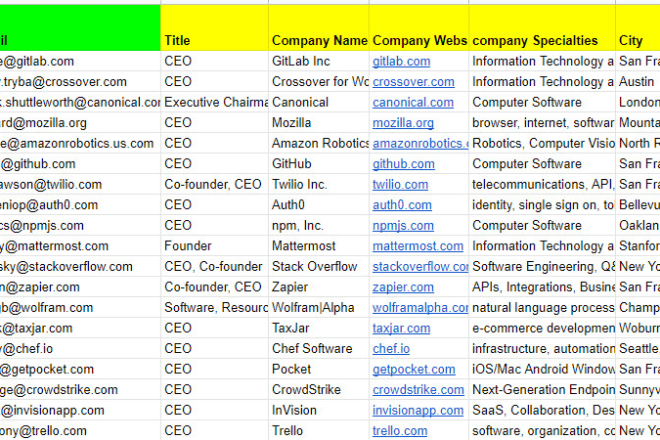
Task: Select the npm, Inc. company cell
Action: [319, 226]
